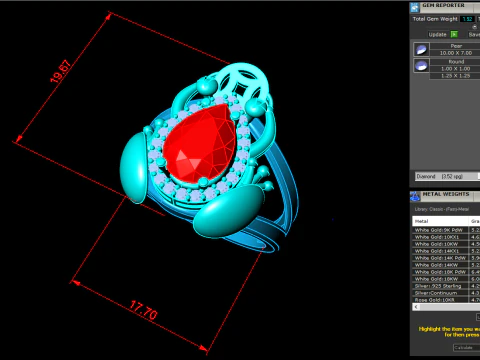480x360 pixels.
Task: Select the Pear gem row label
Action: (x=456, y=46)
